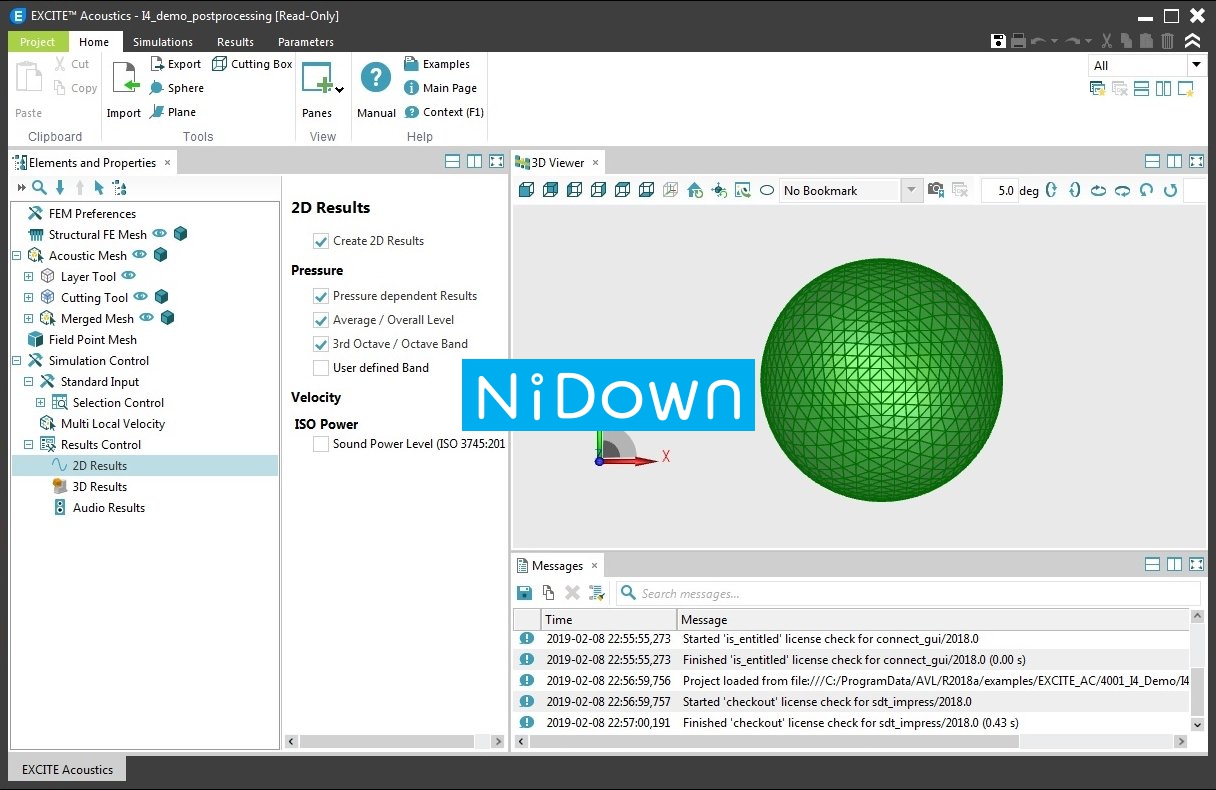Toggle Layer Tool visibility eye

point(128,276)
